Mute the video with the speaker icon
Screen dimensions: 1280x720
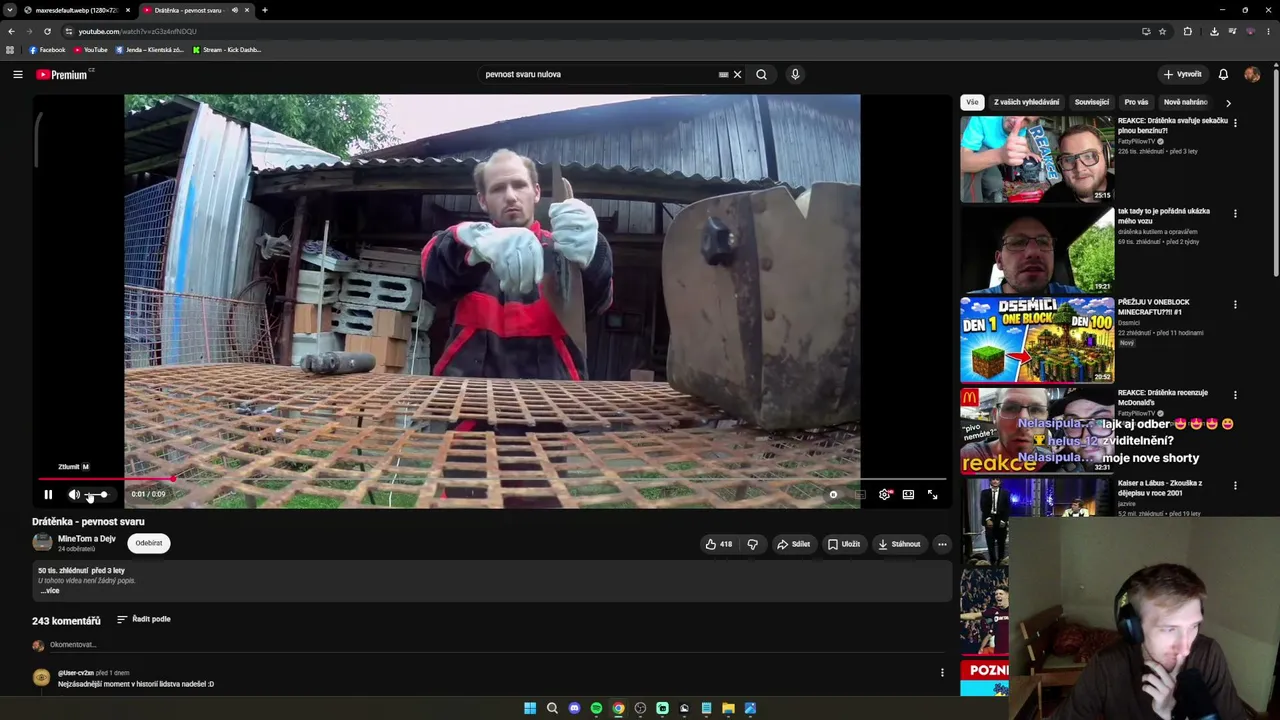point(74,494)
